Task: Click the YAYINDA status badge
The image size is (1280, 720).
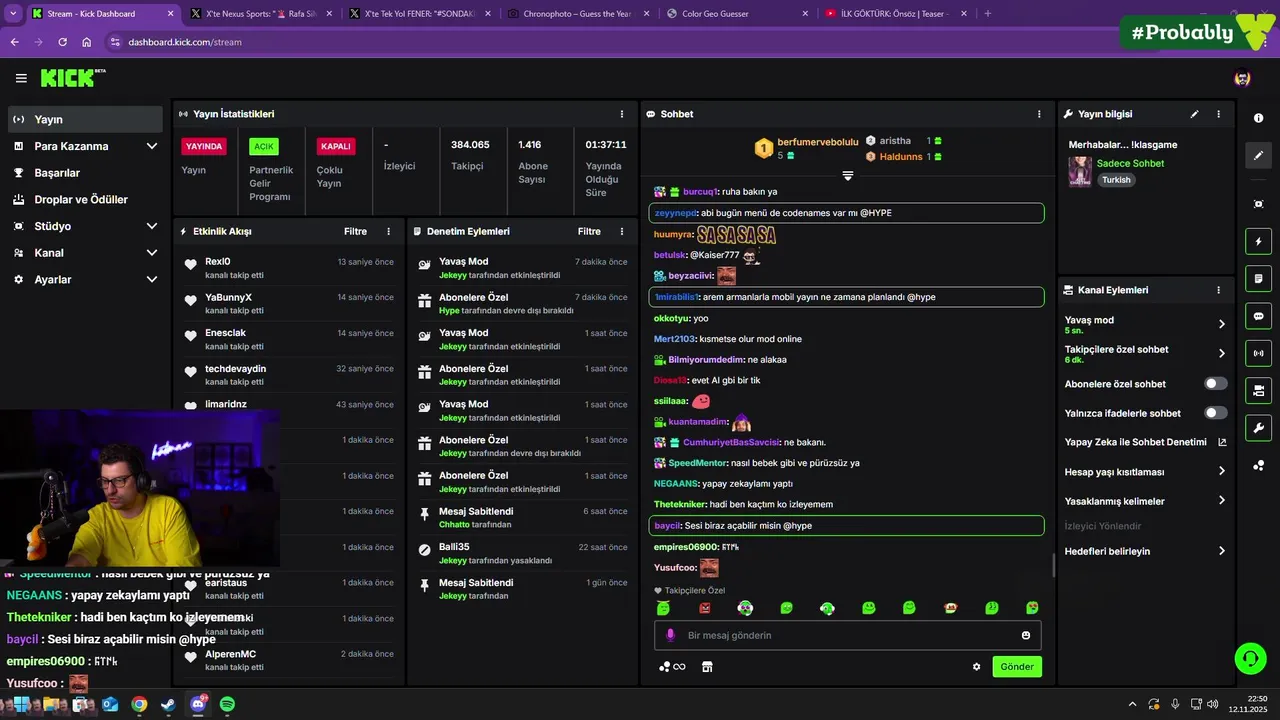Action: [x=204, y=146]
